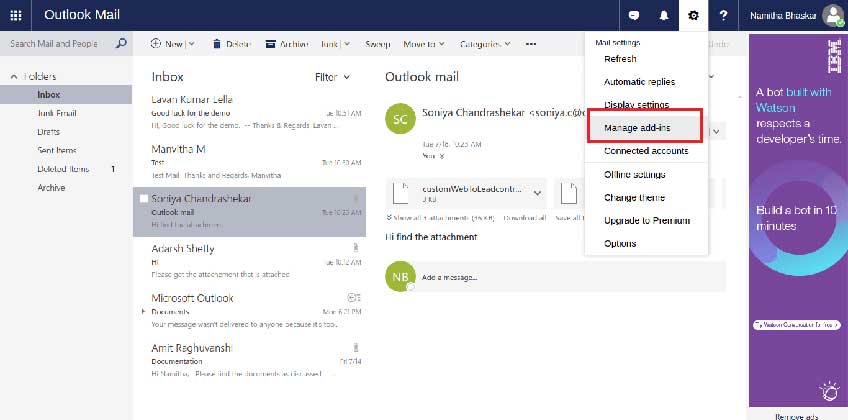The height and width of the screenshot is (420, 848).
Task: Click the settings gear icon
Action: point(693,15)
